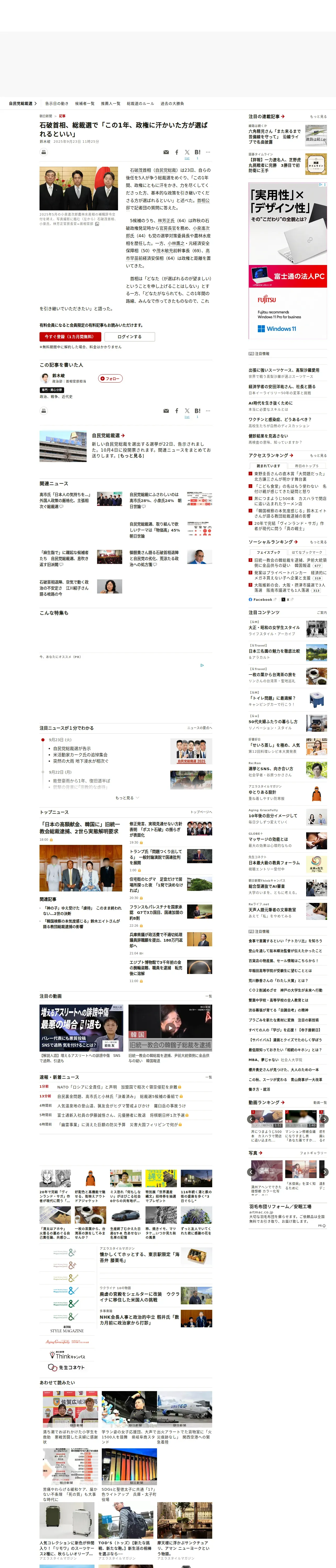Open the article photo of three politicians
336x1568 pixels.
[79, 189]
